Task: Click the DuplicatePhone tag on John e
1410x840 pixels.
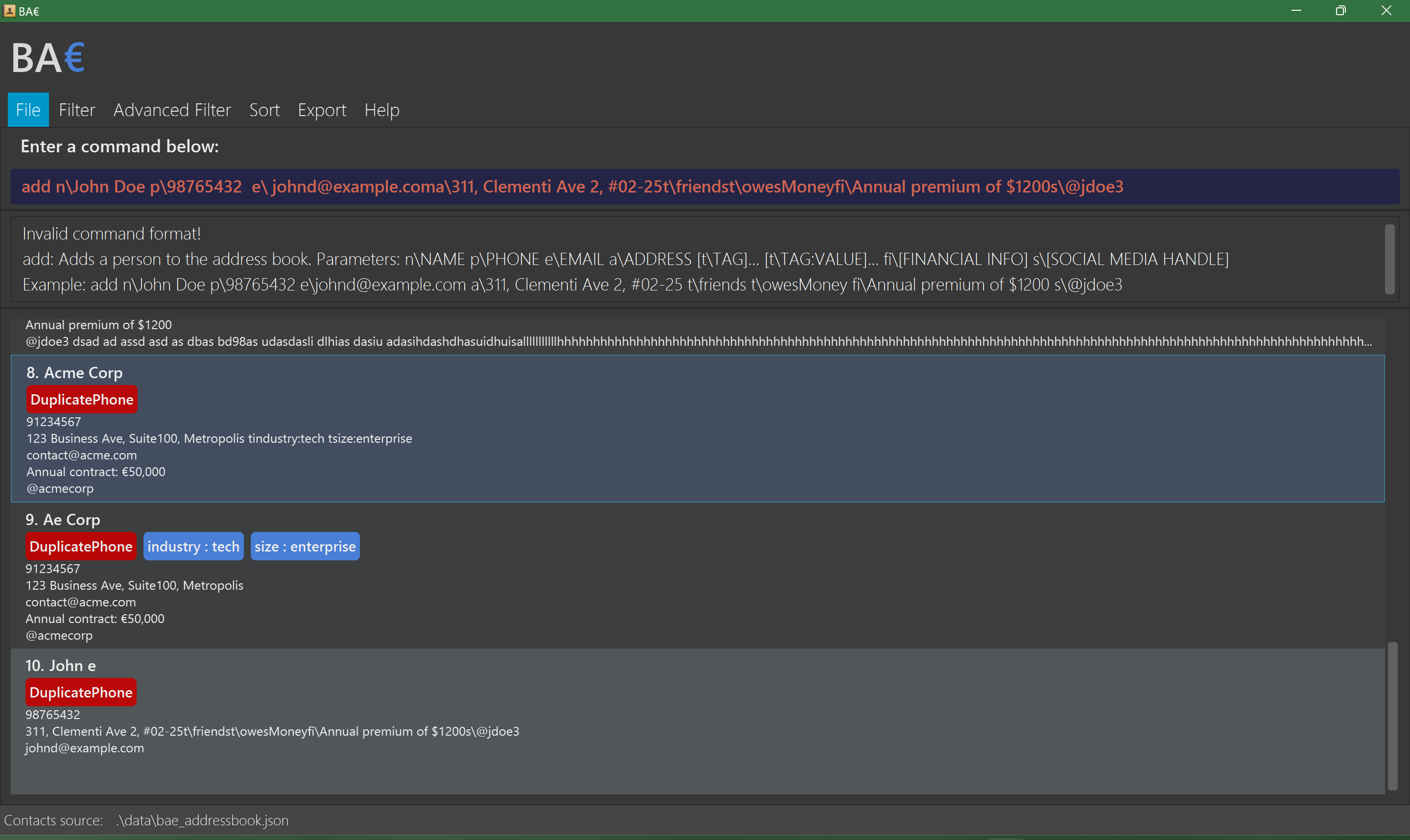Action: [x=81, y=692]
